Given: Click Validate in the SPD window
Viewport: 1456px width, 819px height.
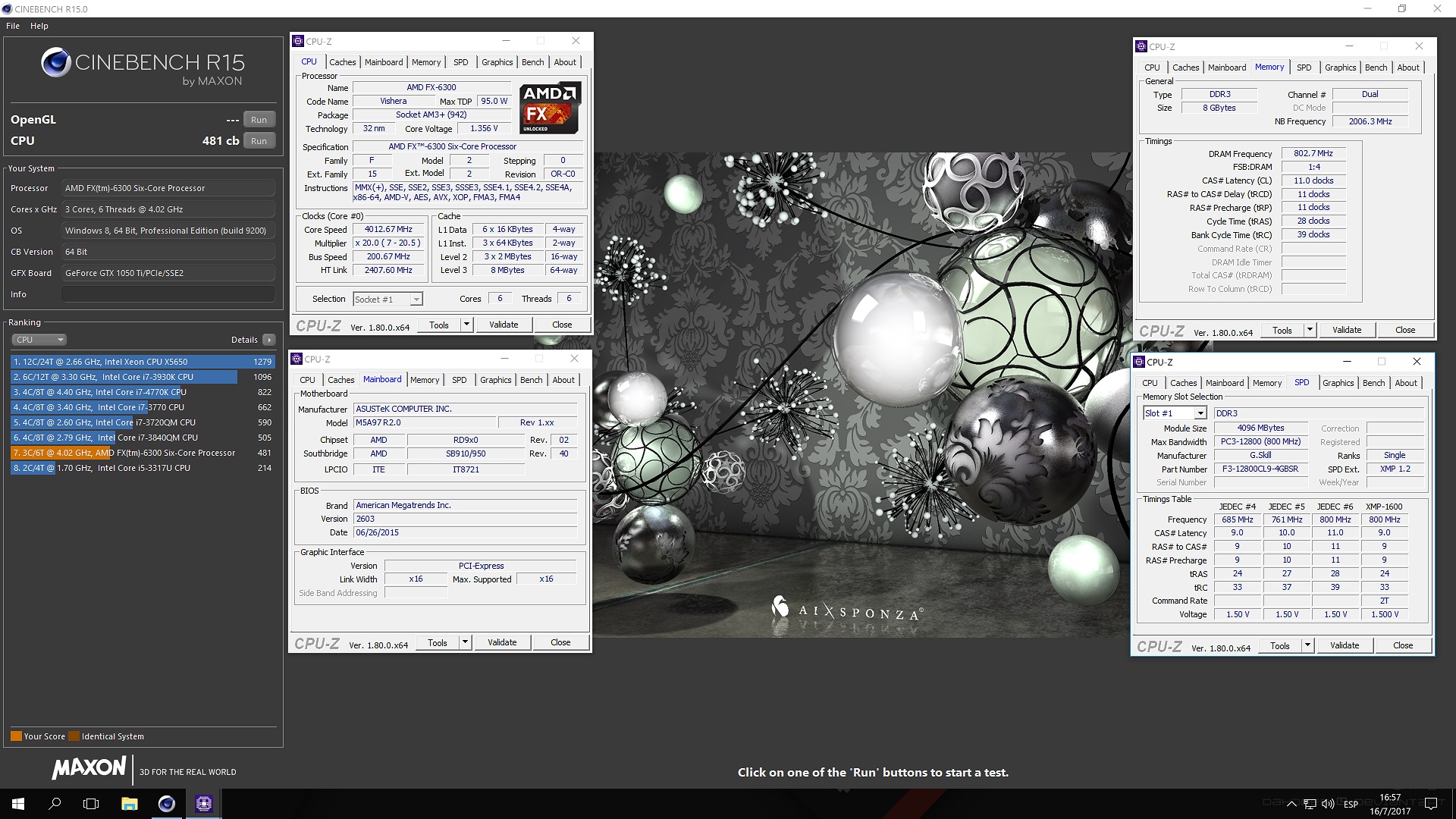Looking at the screenshot, I should click(1345, 645).
